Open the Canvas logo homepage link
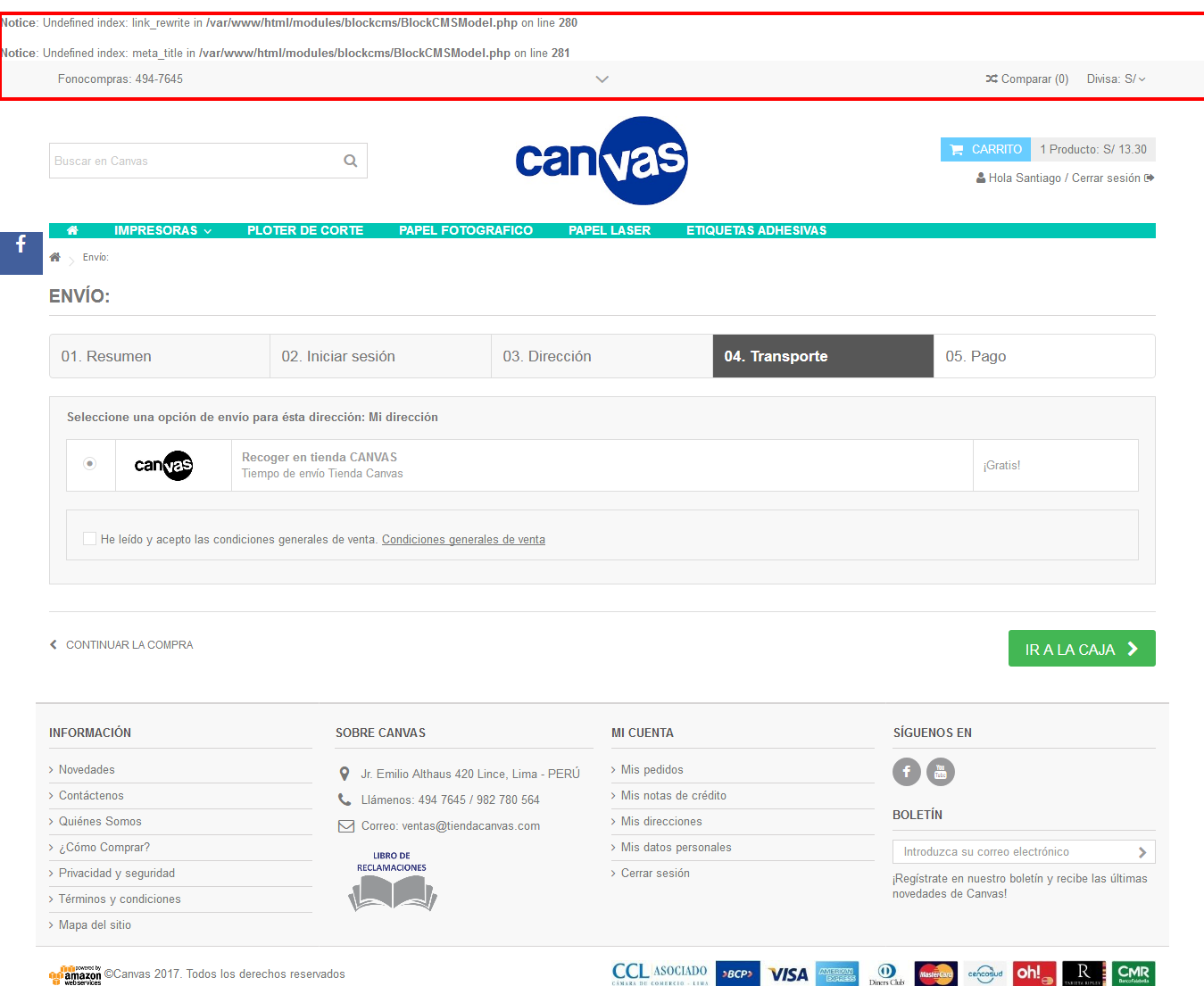 602,161
